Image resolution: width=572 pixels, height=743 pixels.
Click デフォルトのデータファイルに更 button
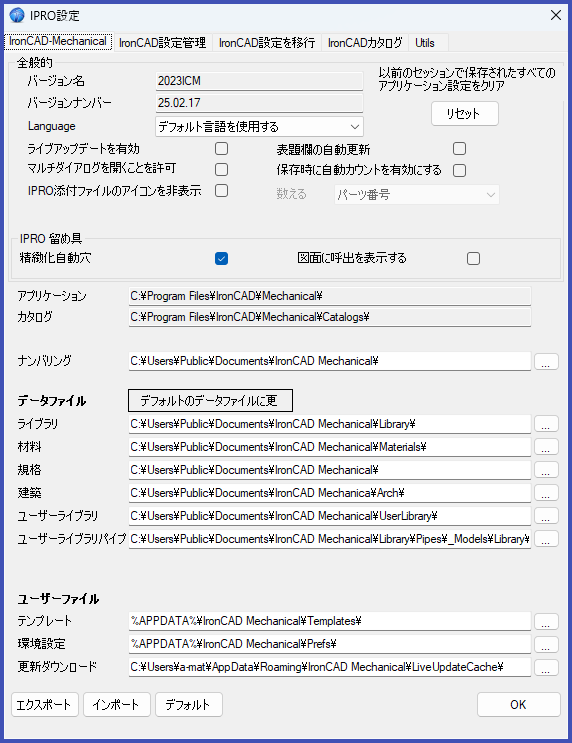210,400
